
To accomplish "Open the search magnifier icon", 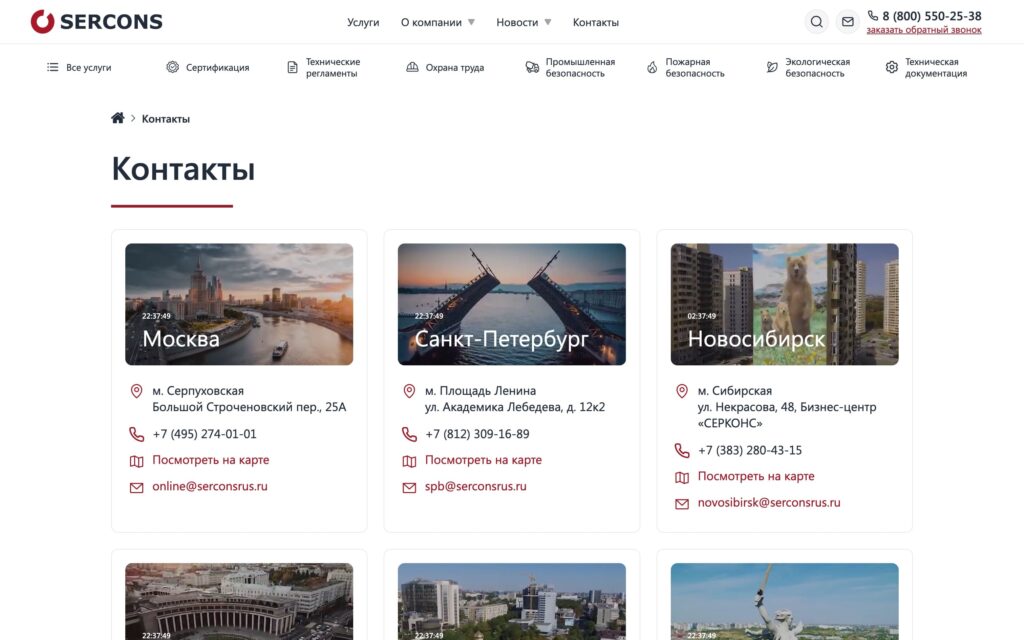I will pyautogui.click(x=816, y=22).
